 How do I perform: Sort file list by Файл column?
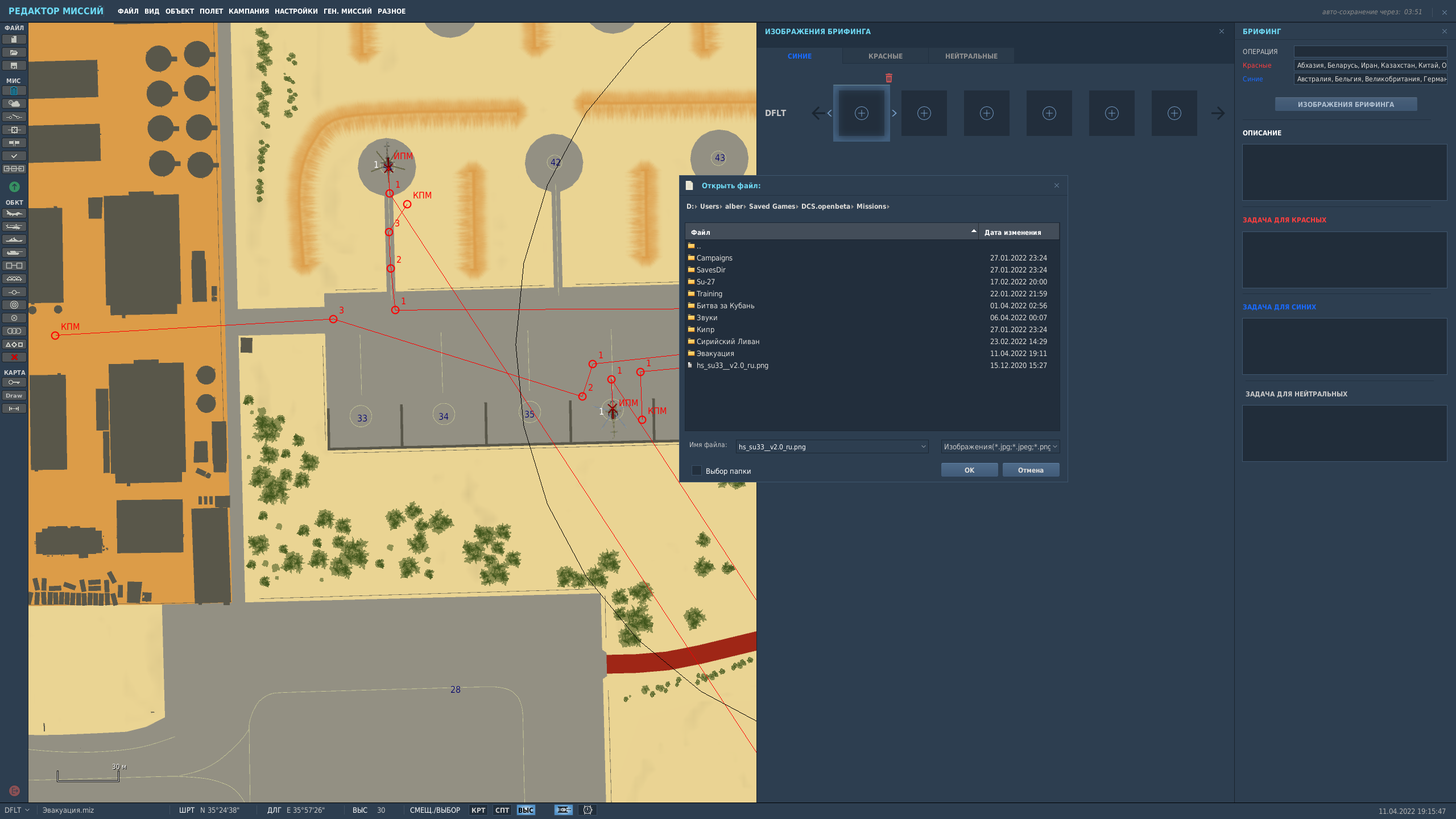tap(832, 232)
